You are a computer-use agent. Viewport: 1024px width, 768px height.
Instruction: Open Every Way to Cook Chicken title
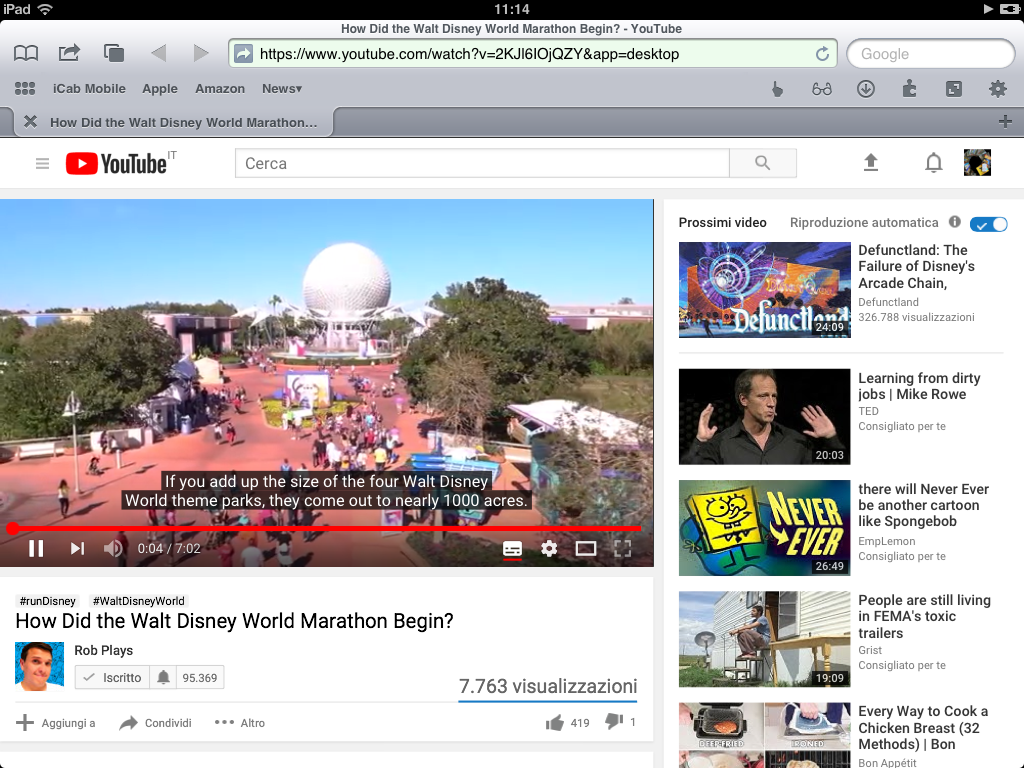[x=923, y=728]
